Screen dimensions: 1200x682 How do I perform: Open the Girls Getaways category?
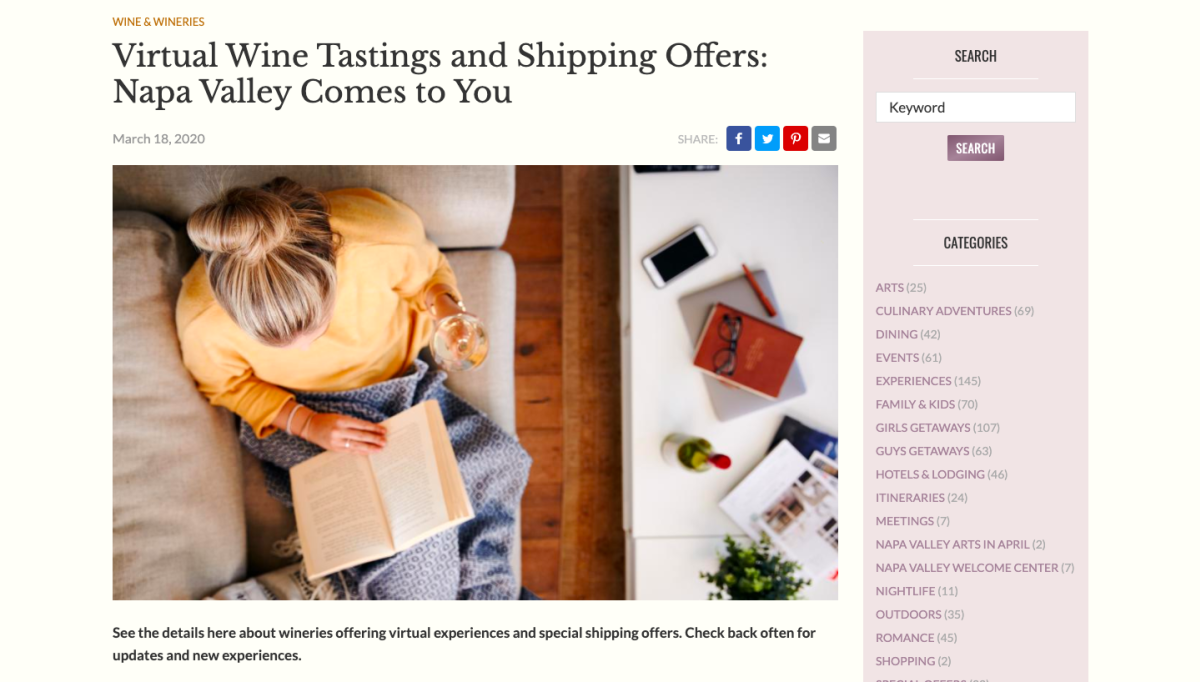(923, 428)
